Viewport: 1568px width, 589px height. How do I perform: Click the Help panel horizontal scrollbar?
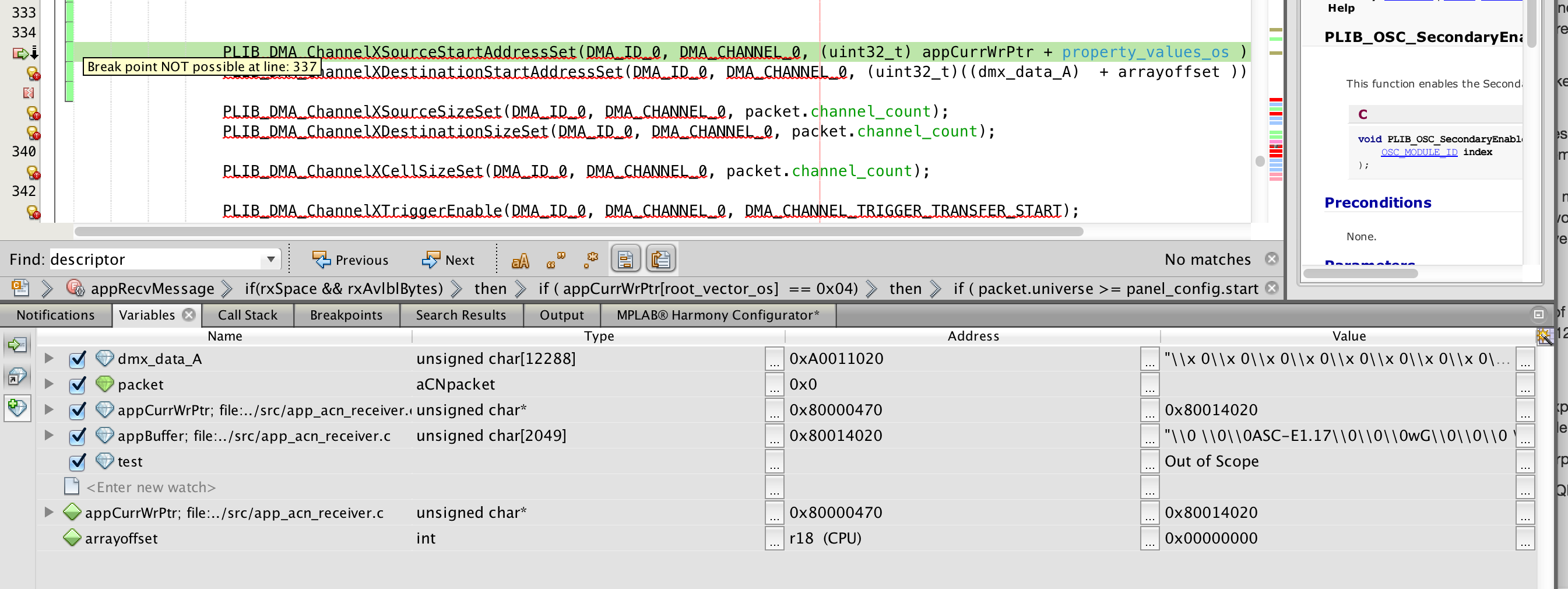(x=1360, y=274)
